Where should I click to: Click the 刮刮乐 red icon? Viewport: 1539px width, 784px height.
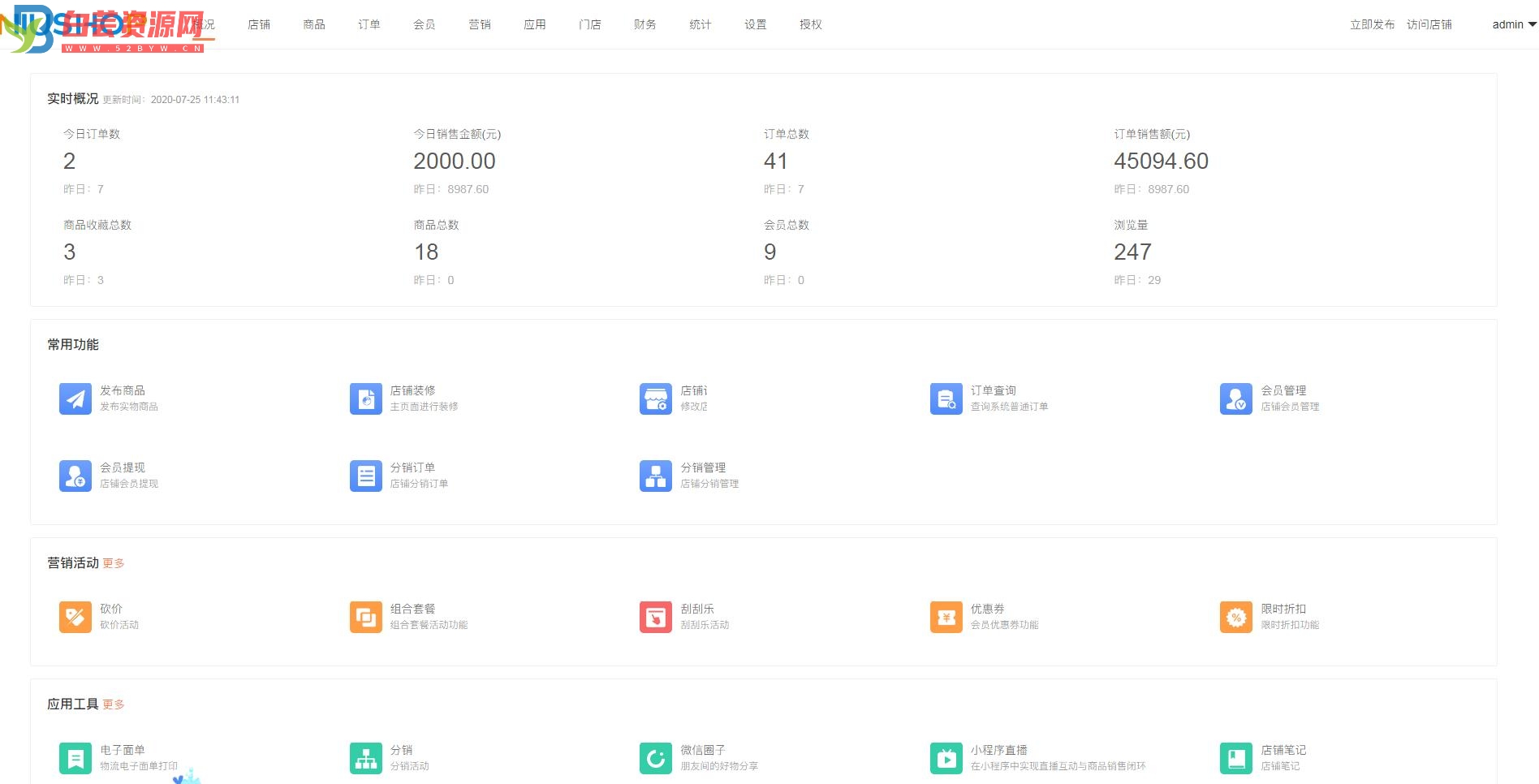[656, 617]
